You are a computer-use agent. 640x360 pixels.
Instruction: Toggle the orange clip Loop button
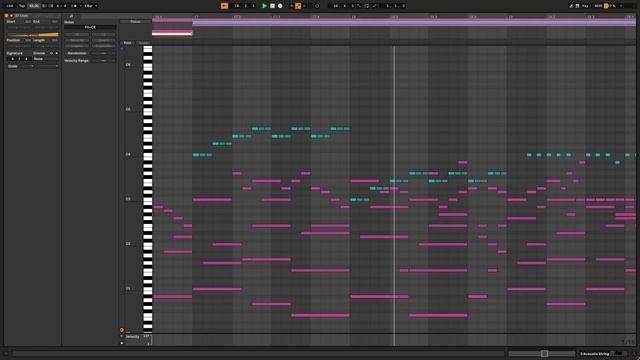point(32,35)
